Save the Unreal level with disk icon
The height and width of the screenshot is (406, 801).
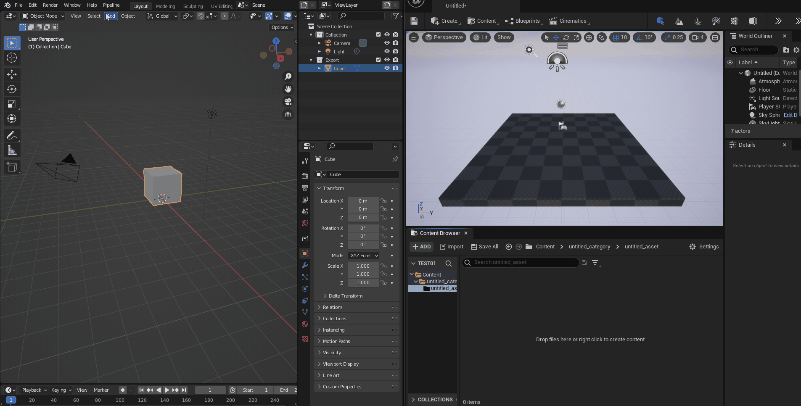click(x=414, y=21)
